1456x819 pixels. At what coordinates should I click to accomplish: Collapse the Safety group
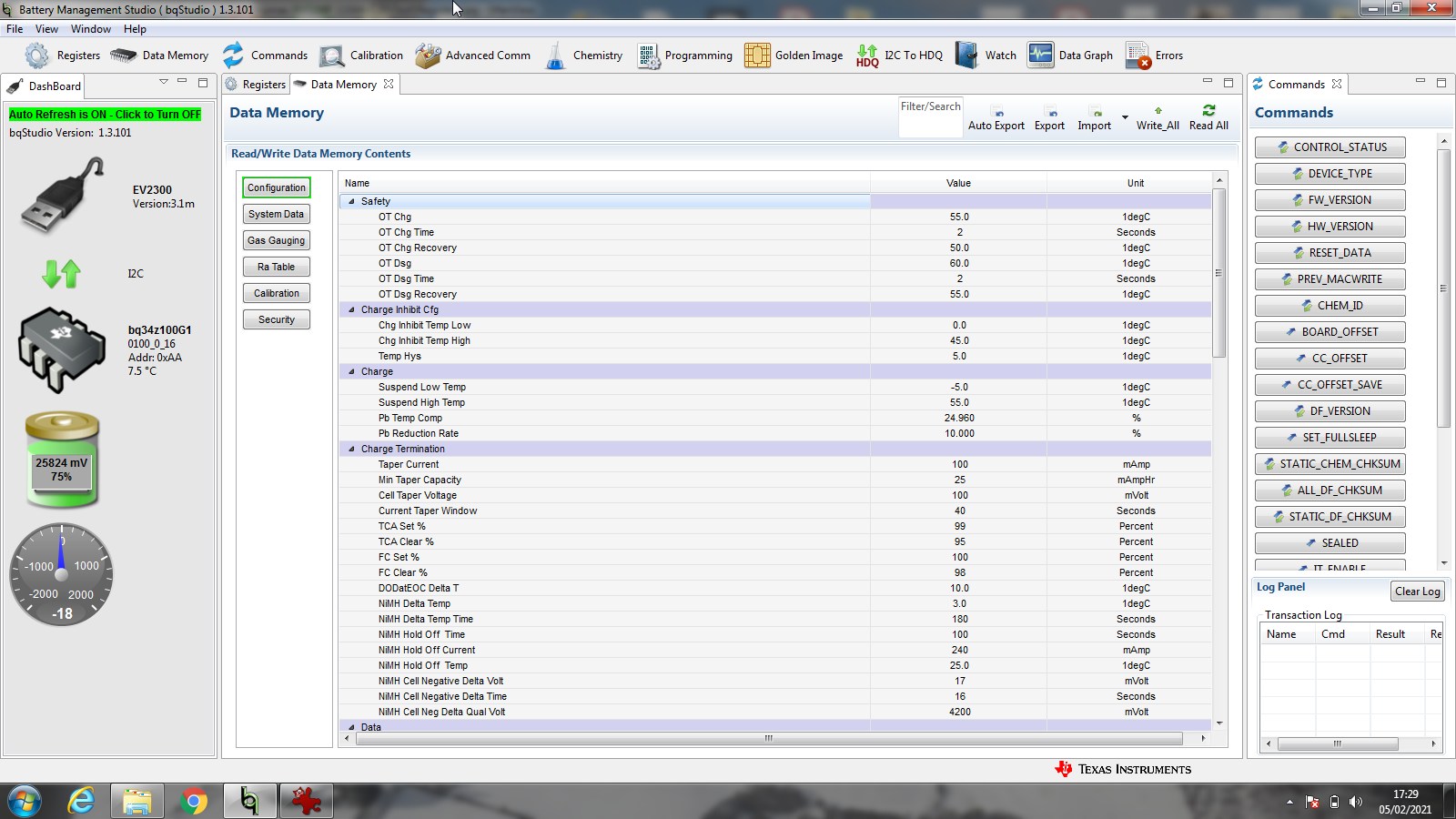pos(351,201)
